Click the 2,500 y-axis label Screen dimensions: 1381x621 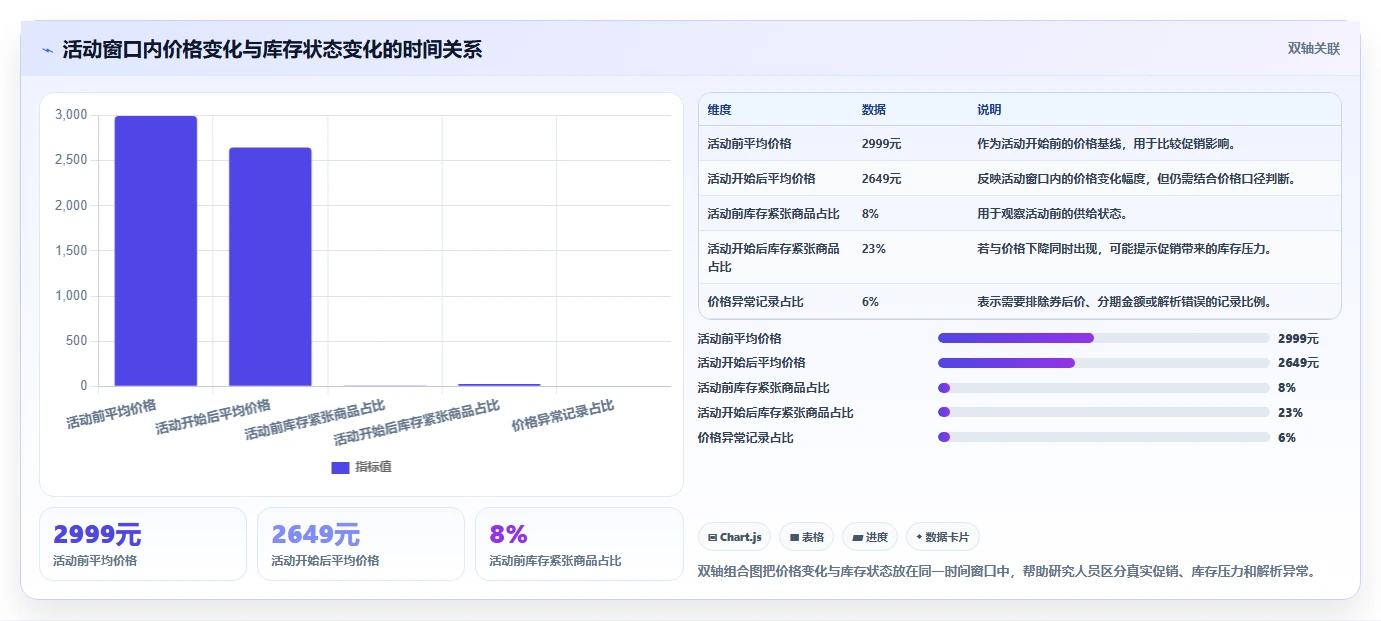71,160
